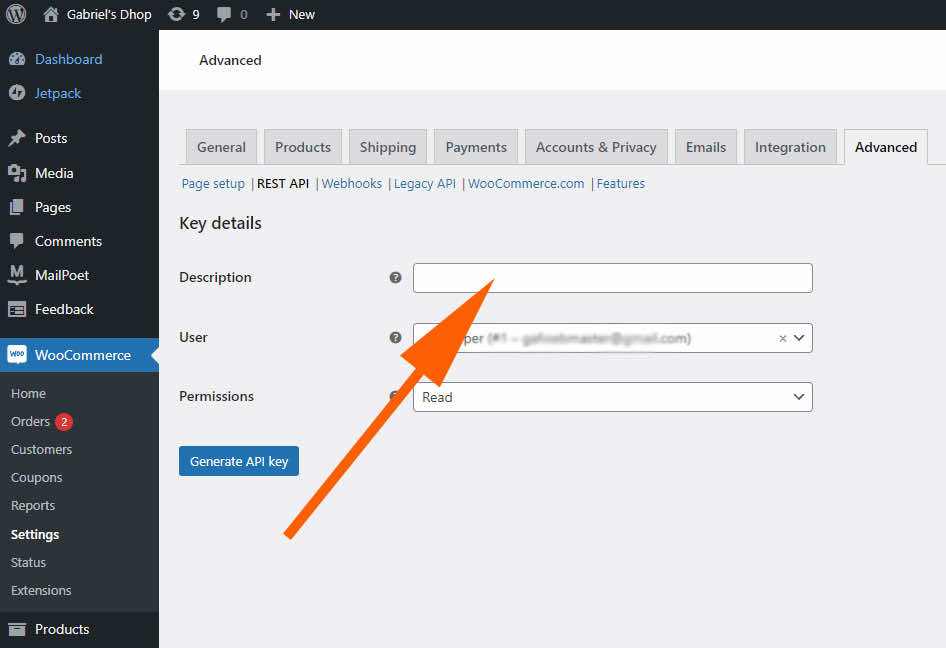Go to WooCommerce Settings submenu

pos(35,535)
